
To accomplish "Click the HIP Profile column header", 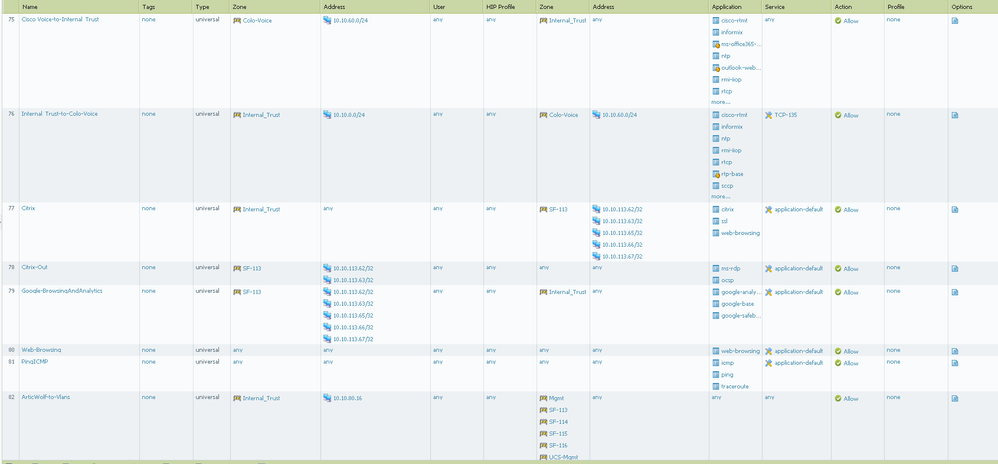I will tap(500, 7).
